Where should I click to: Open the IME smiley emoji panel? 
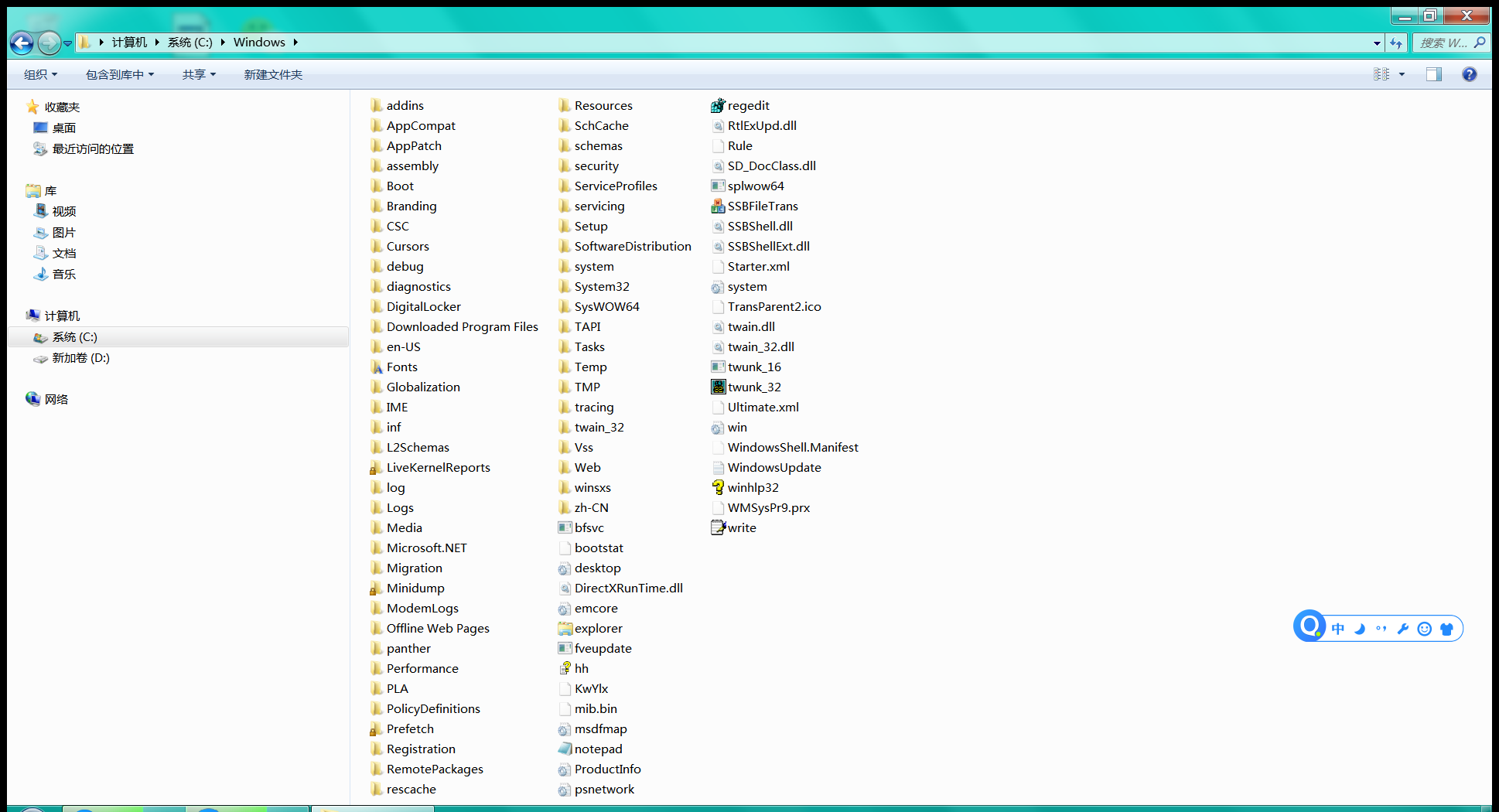[1425, 629]
